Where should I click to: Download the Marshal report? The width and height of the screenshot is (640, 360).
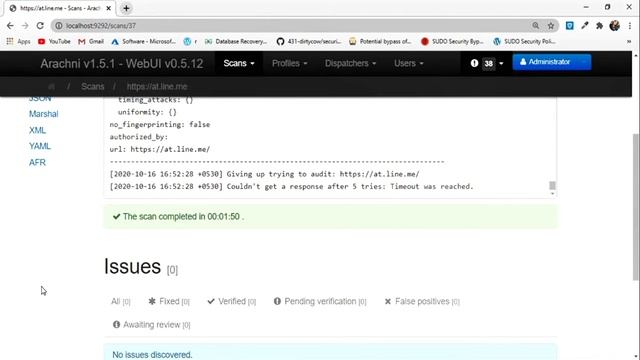(x=44, y=114)
